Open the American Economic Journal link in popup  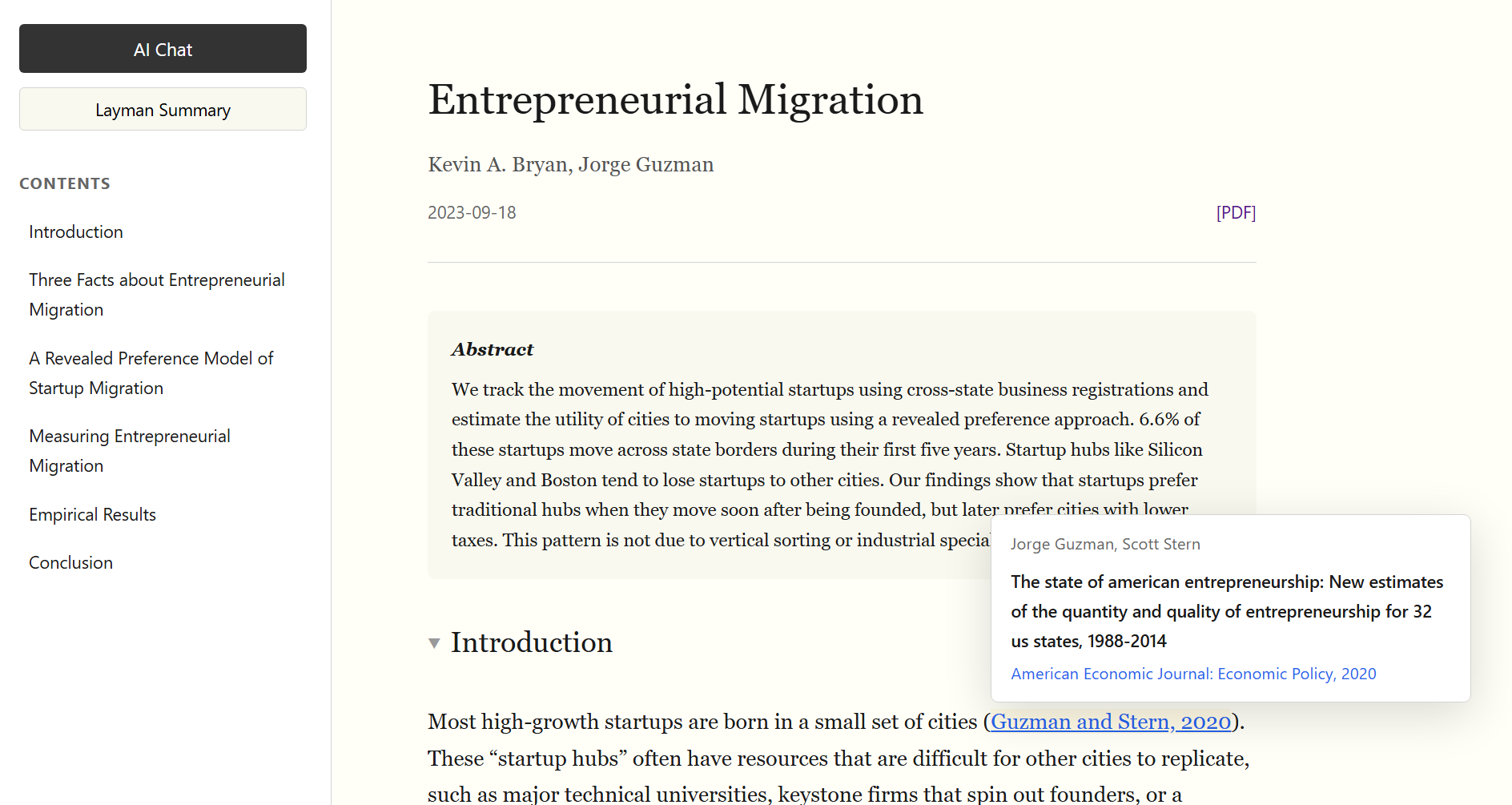point(1192,674)
